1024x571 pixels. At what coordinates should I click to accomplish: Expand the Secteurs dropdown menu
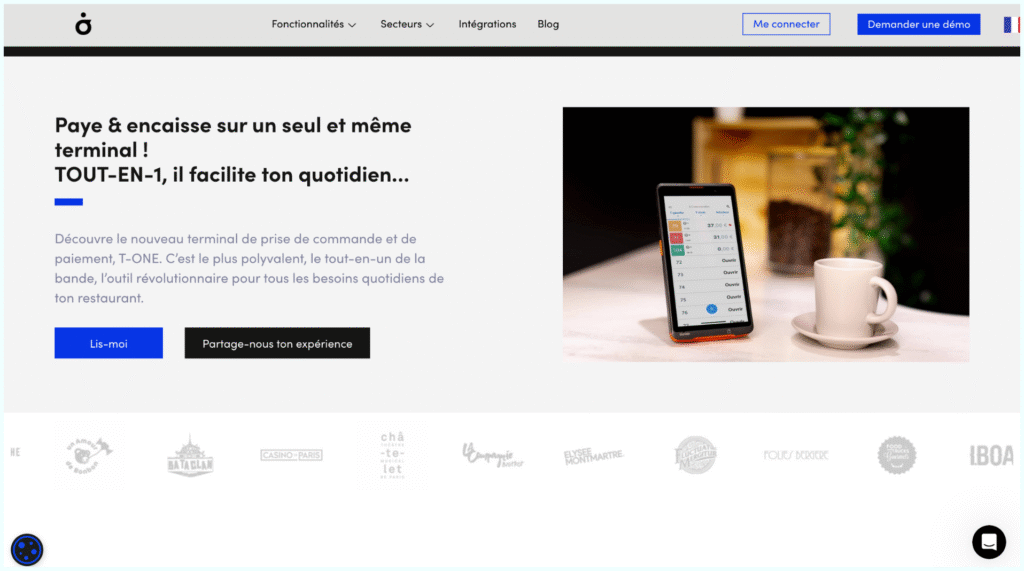pos(407,24)
